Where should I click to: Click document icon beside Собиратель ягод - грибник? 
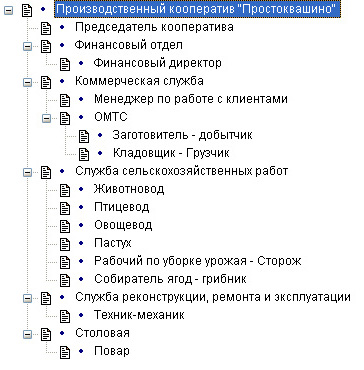point(65,280)
